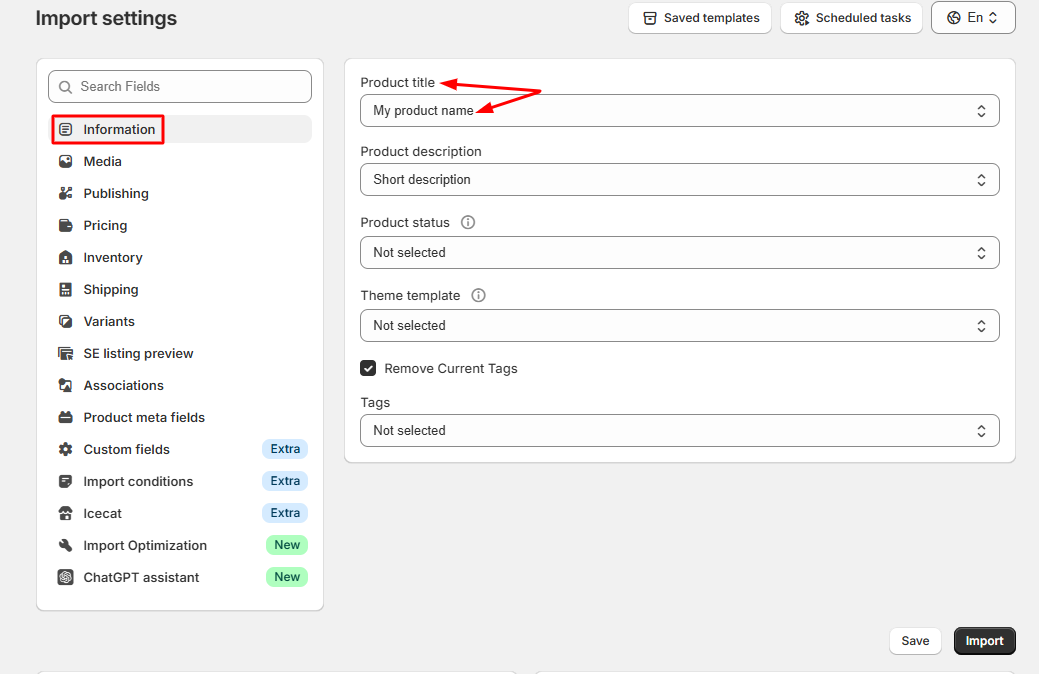Click the Import button

point(985,641)
